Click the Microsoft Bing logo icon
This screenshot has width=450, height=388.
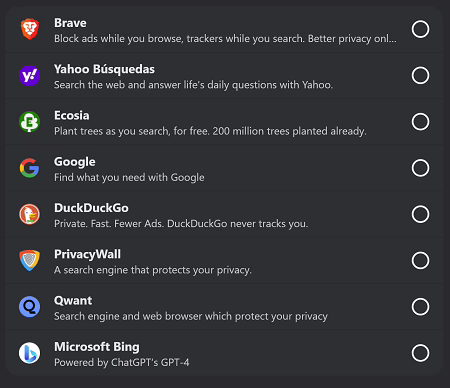coord(30,353)
